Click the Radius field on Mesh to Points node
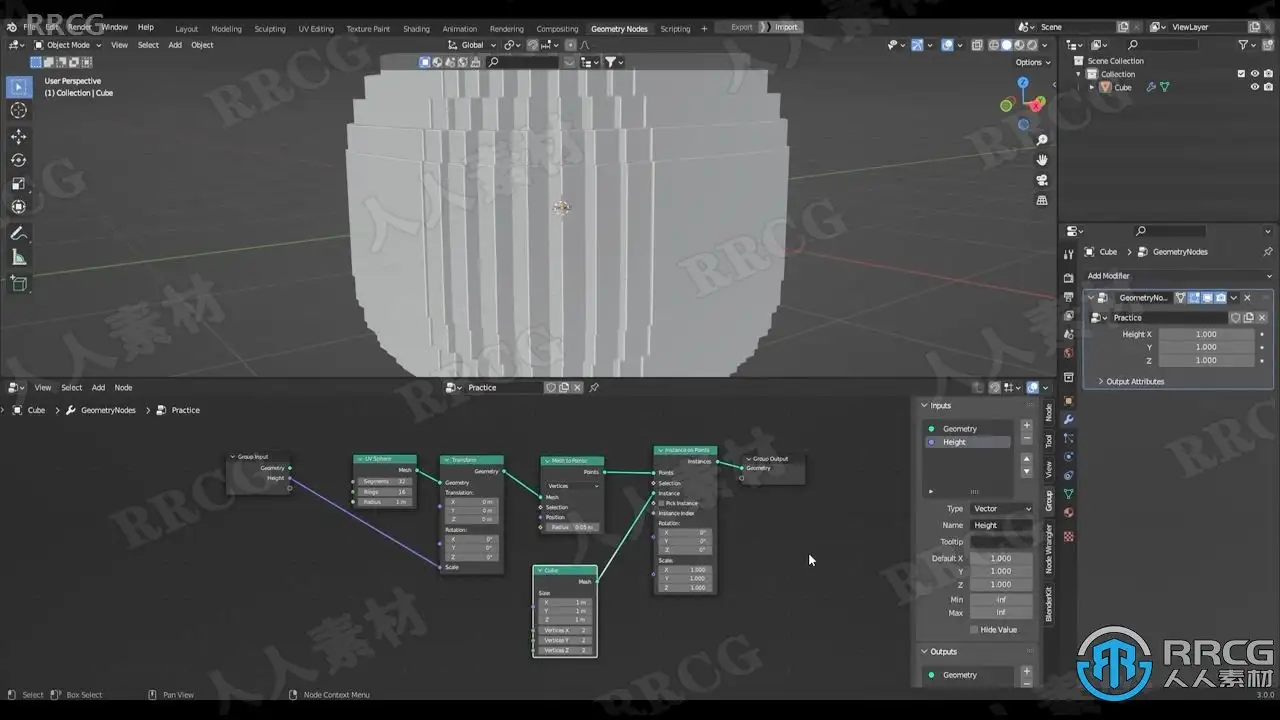 pos(573,527)
